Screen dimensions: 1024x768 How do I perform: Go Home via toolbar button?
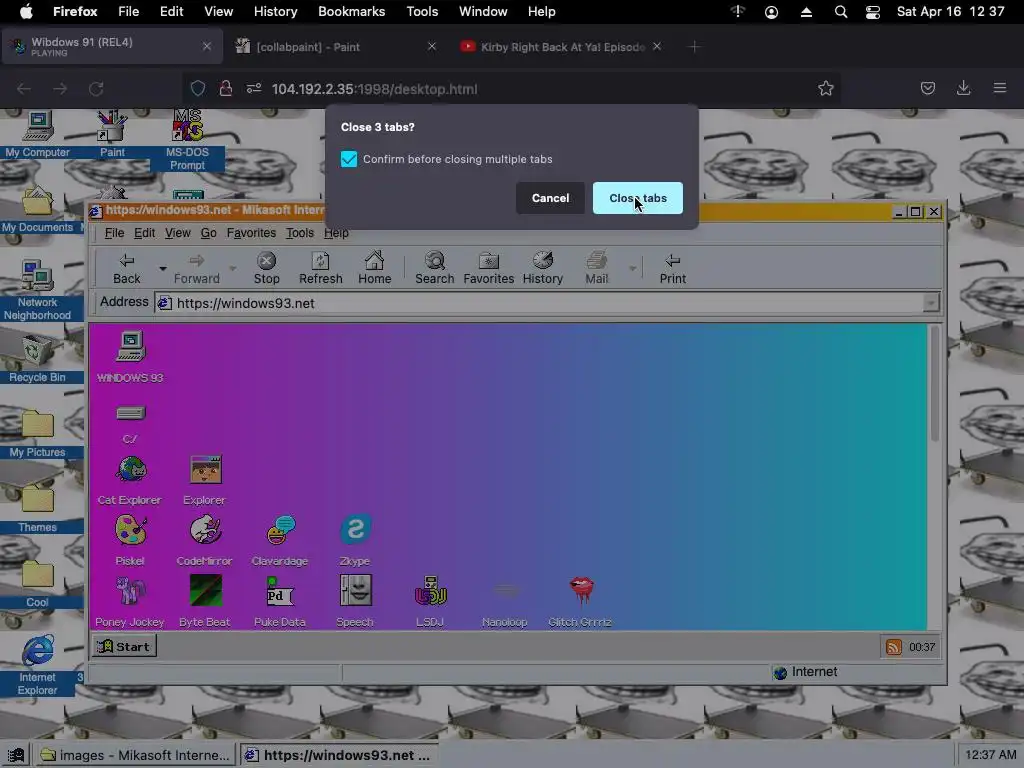[374, 269]
